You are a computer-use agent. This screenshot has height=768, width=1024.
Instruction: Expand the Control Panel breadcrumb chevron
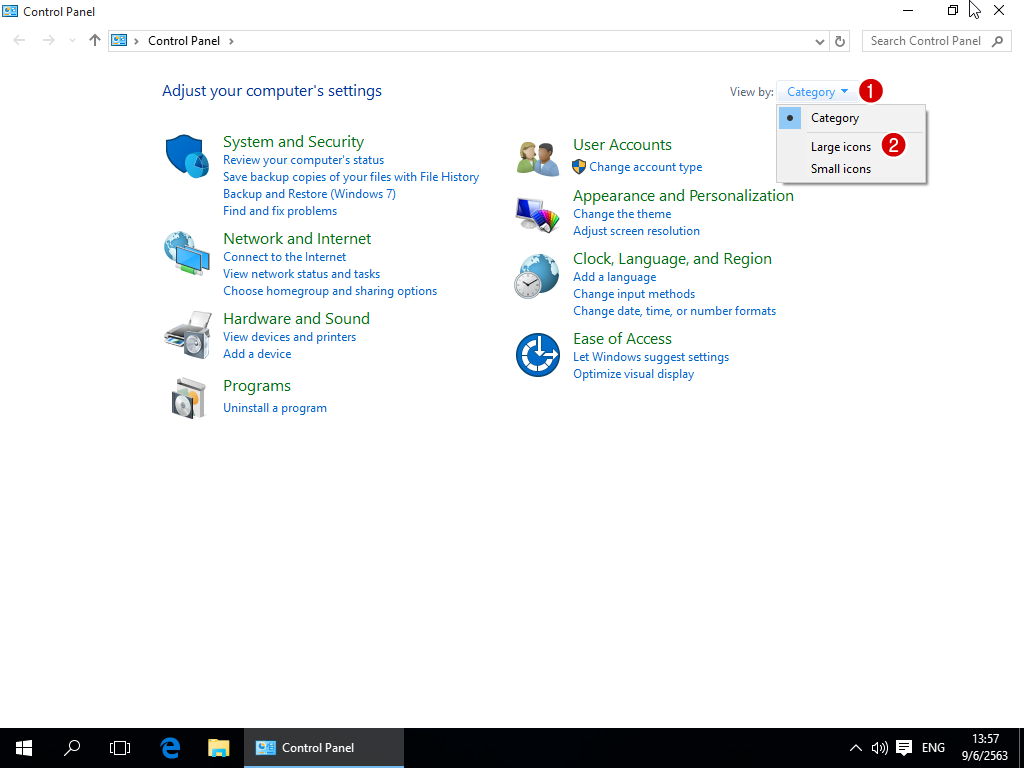click(232, 41)
